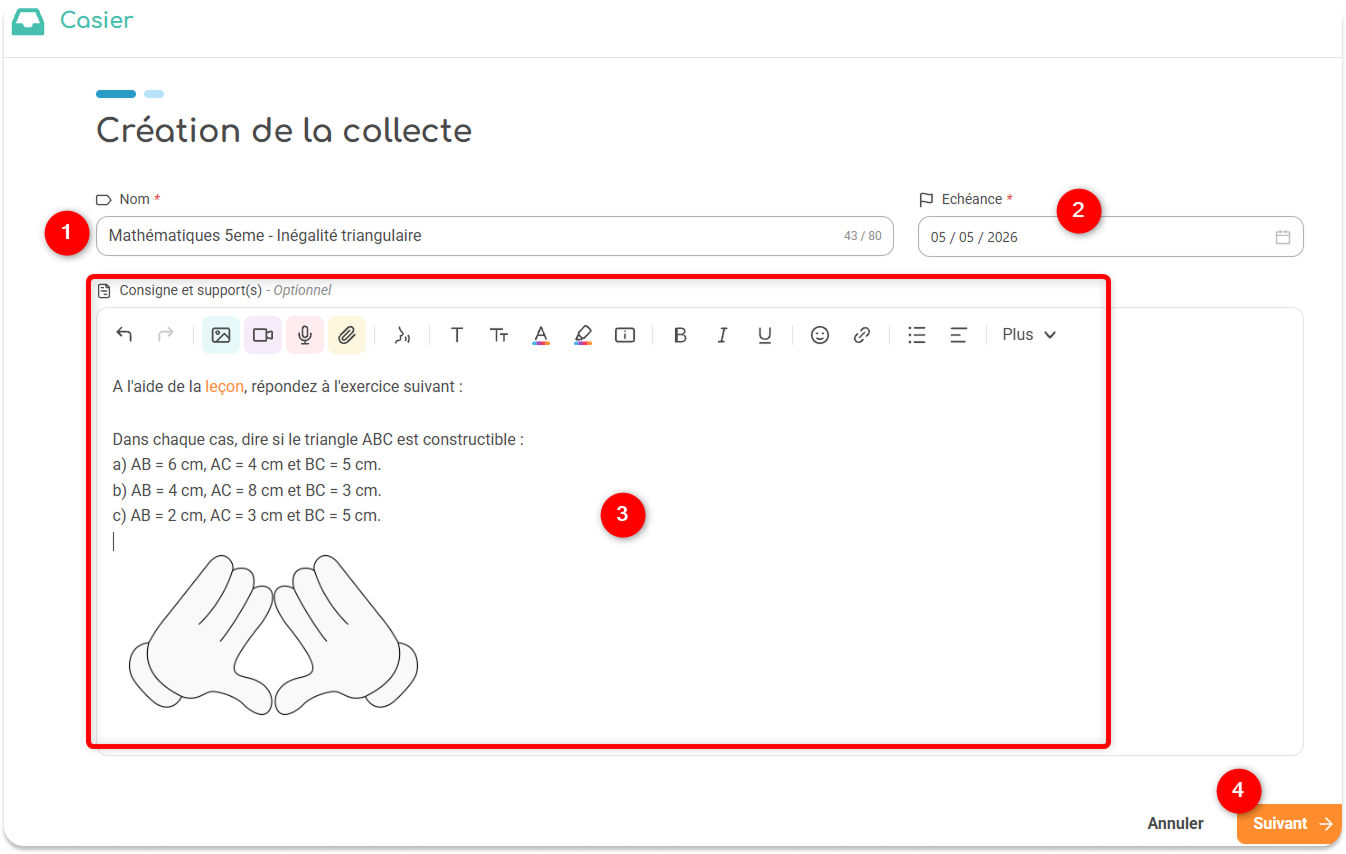Click the 'Création de la collecte' heading

click(x=284, y=130)
